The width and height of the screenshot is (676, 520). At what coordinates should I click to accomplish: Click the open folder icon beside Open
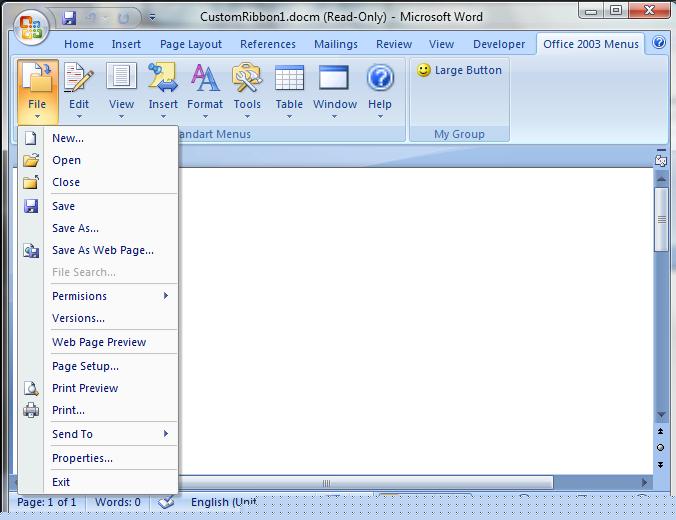31,160
